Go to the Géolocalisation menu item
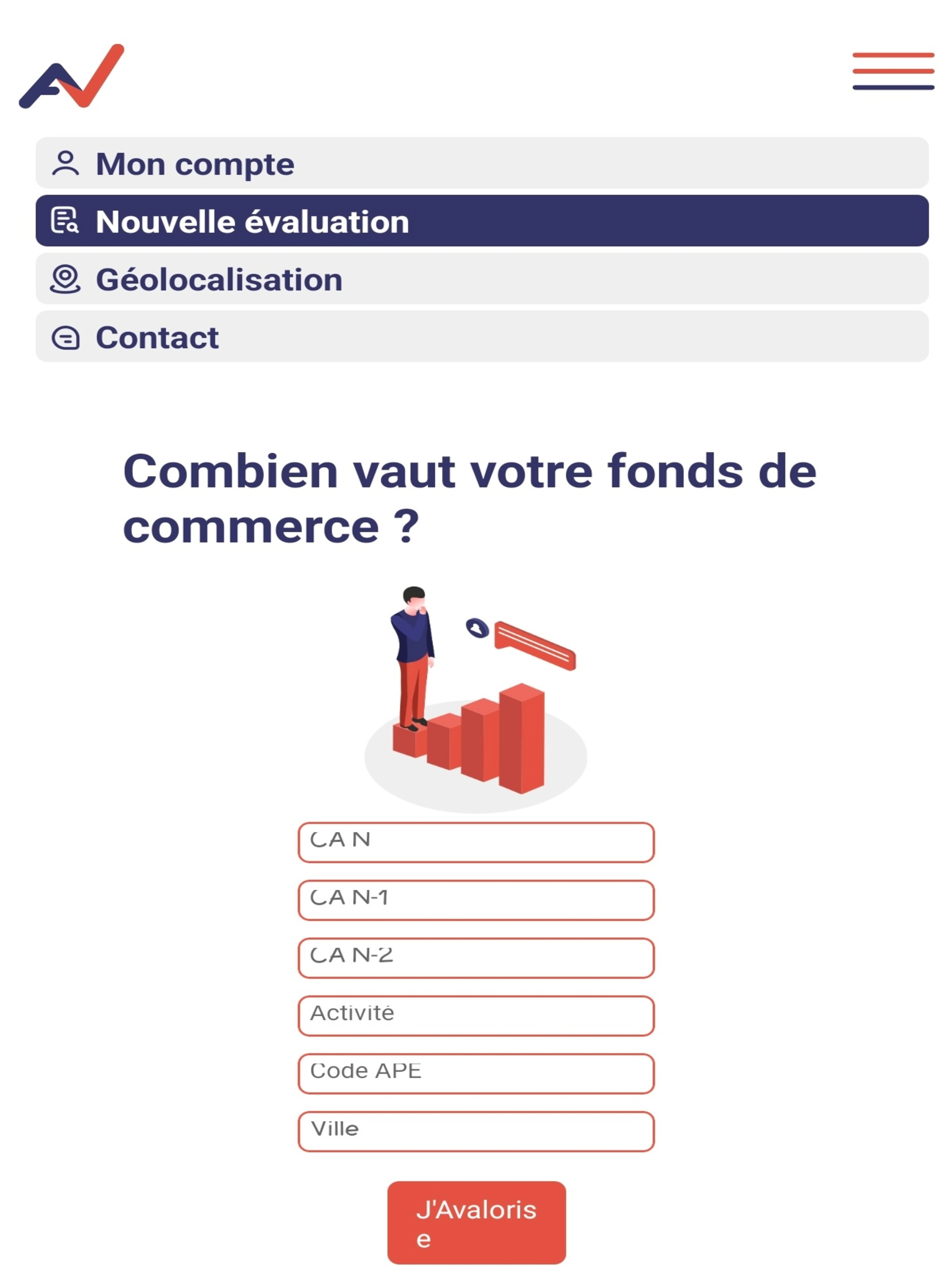Viewport: 952px width, 1270px height. coord(482,278)
